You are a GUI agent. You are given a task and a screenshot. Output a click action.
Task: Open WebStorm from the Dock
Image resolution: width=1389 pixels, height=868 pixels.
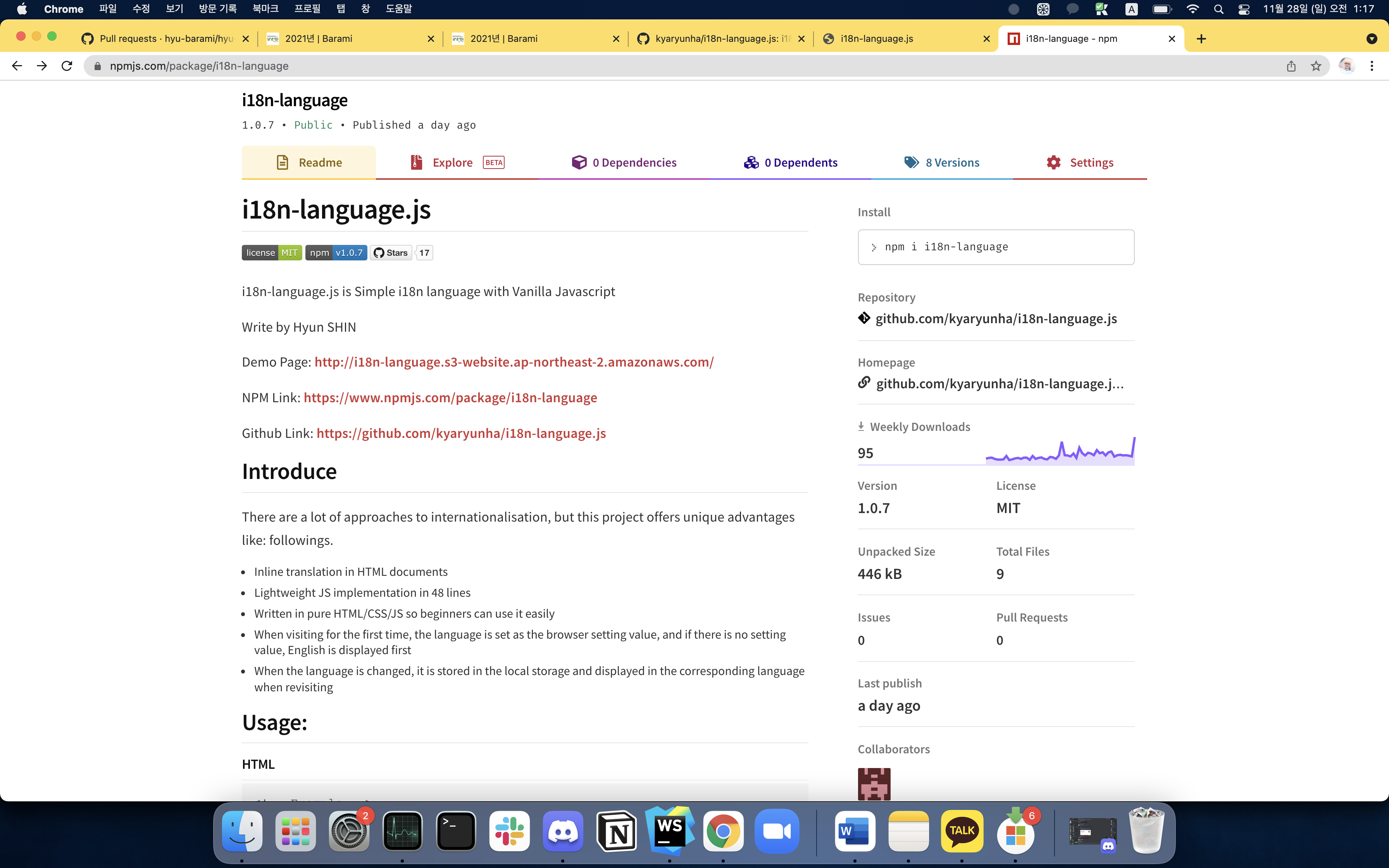click(669, 831)
